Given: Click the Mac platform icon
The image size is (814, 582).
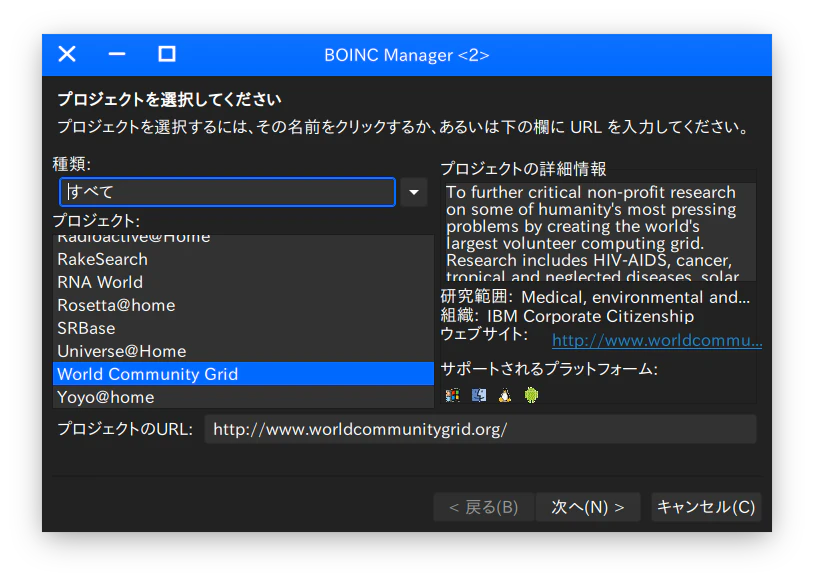Looking at the screenshot, I should 479,396.
